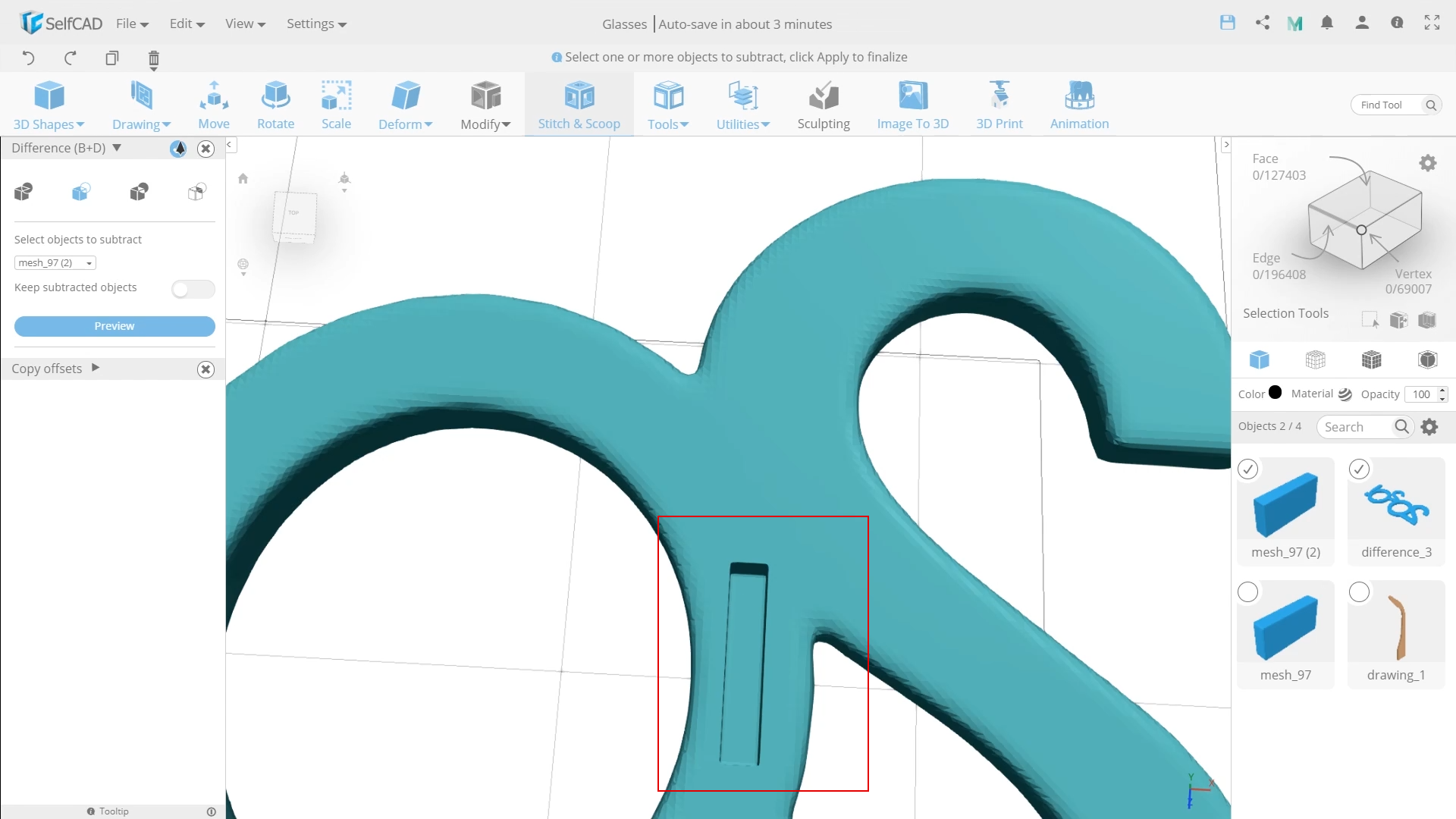The image size is (1456, 819).
Task: Collapse the left panel arrow
Action: click(x=230, y=144)
